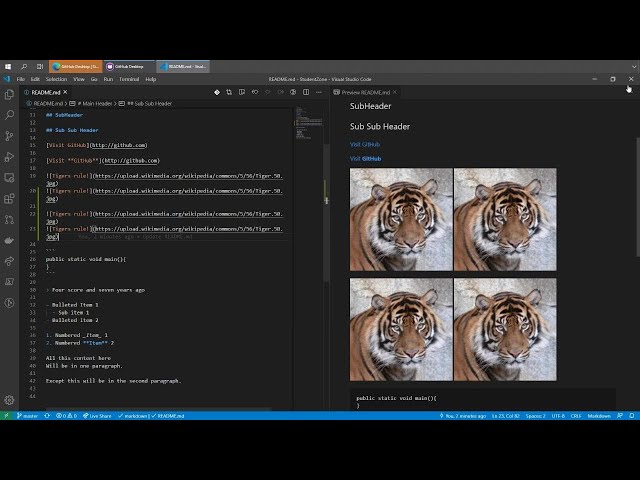The image size is (640, 480).
Task: Open the Selection menu
Action: click(56, 79)
